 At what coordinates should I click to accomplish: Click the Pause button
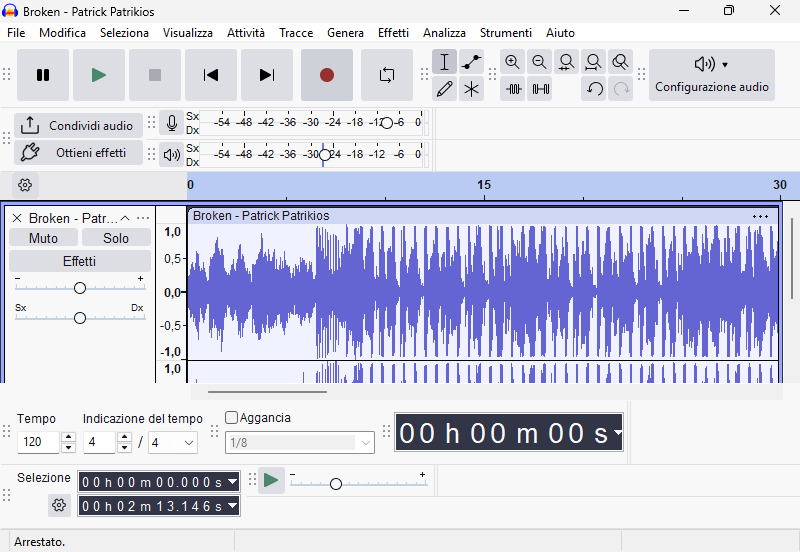click(43, 75)
